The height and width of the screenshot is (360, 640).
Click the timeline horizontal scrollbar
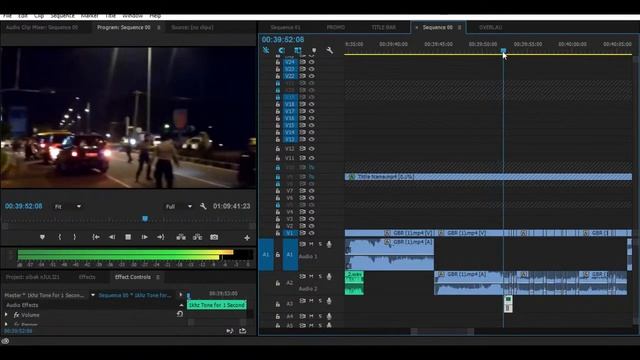[x=443, y=331]
